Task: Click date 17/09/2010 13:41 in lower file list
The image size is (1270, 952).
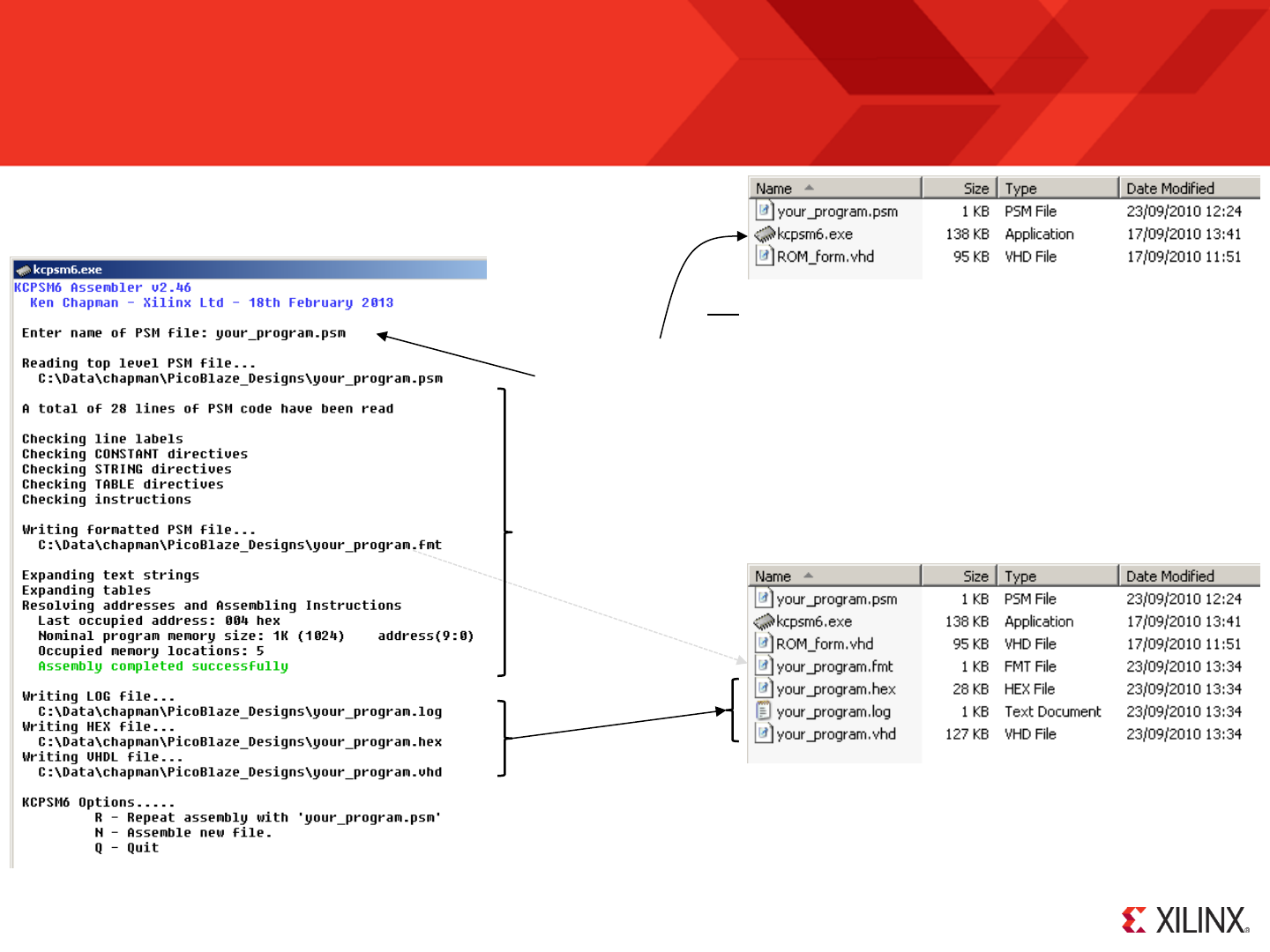Action: (x=1184, y=621)
